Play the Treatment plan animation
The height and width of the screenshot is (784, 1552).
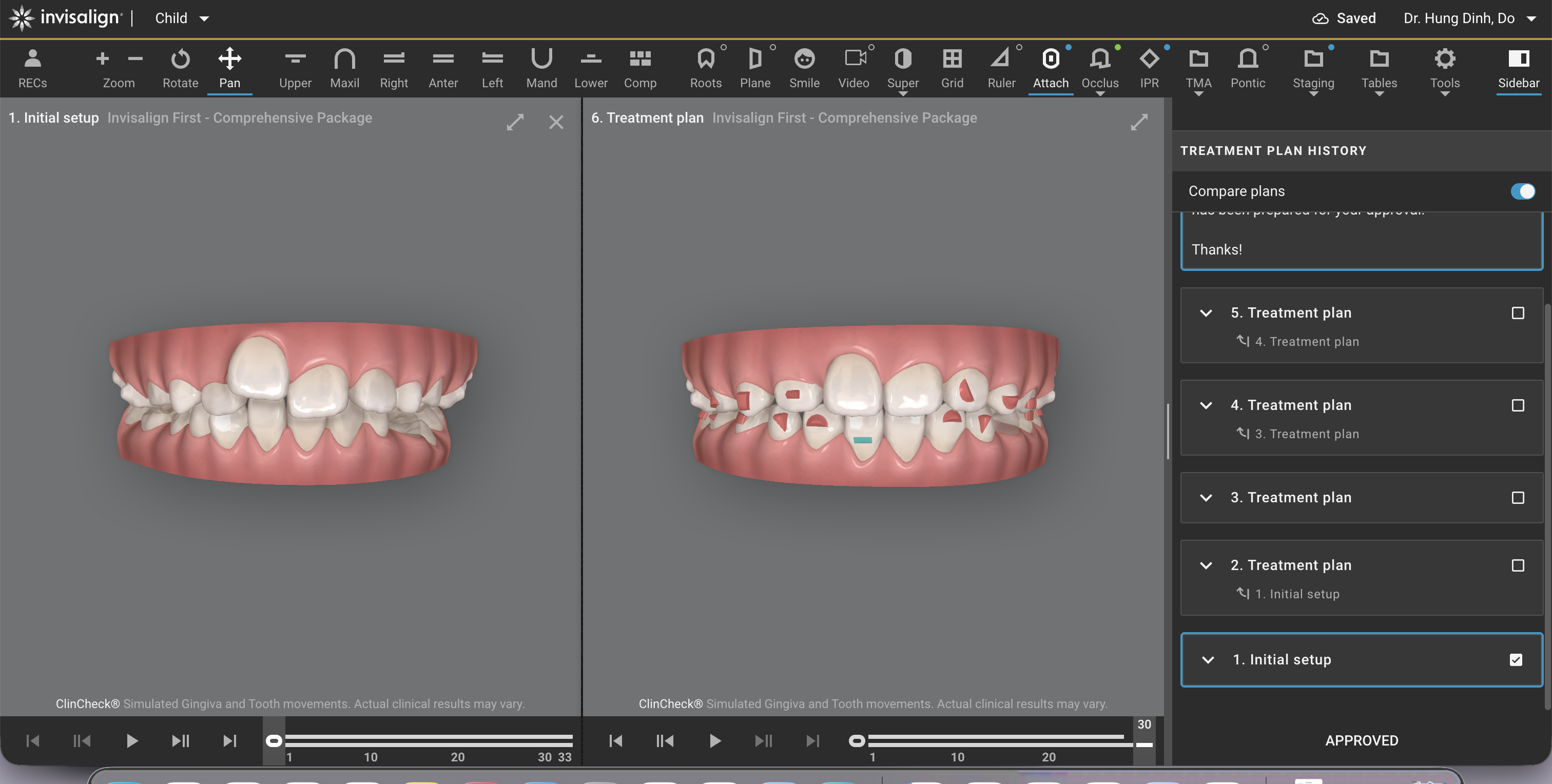[x=714, y=741]
